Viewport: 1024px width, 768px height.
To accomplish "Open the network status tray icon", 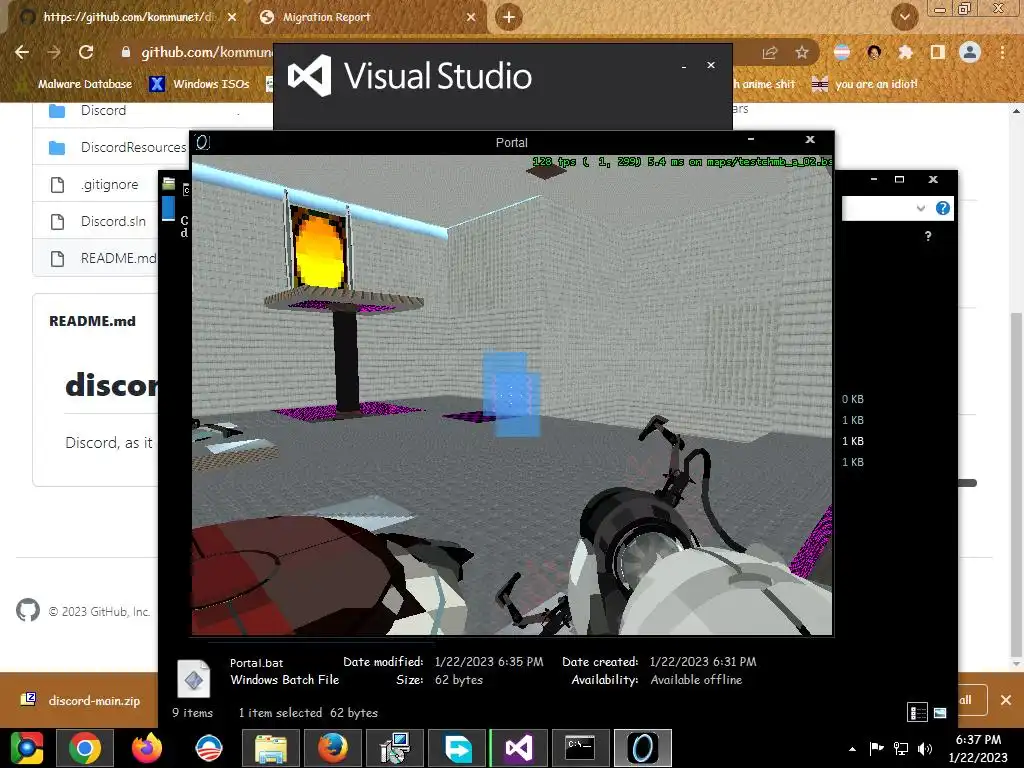I will pyautogui.click(x=901, y=748).
